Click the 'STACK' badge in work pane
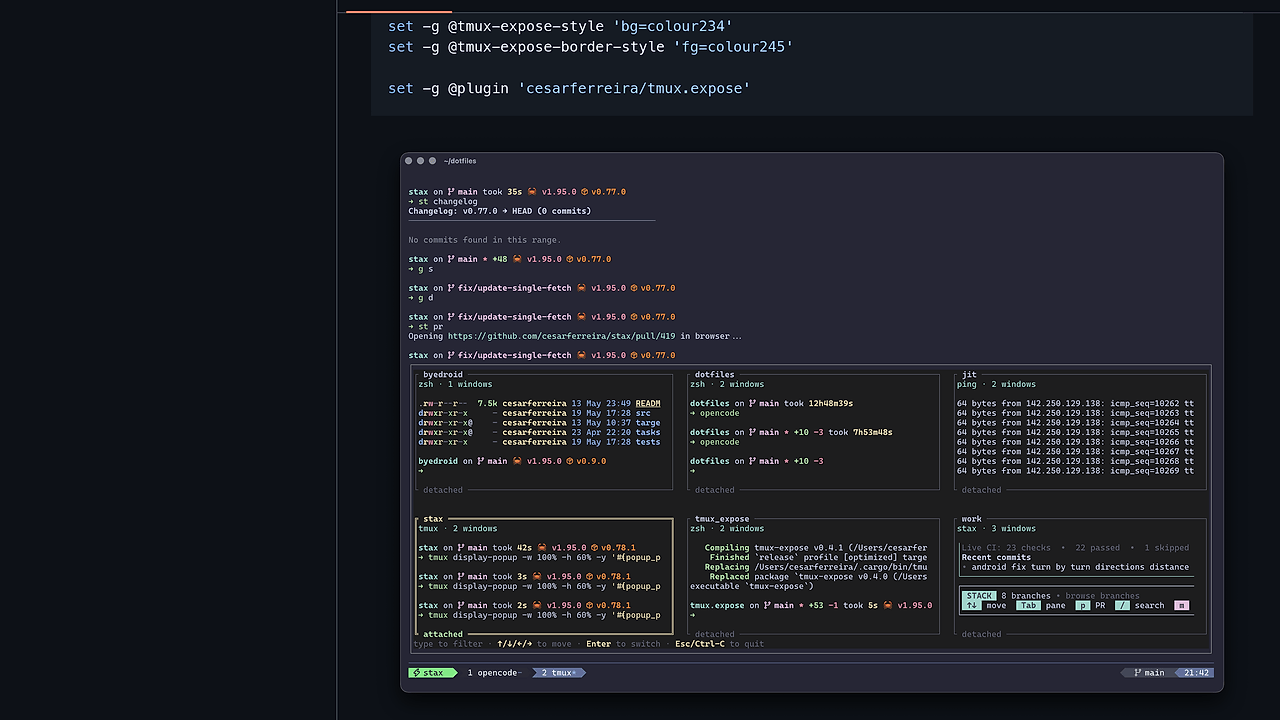The width and height of the screenshot is (1280, 720). pyautogui.click(x=980, y=596)
